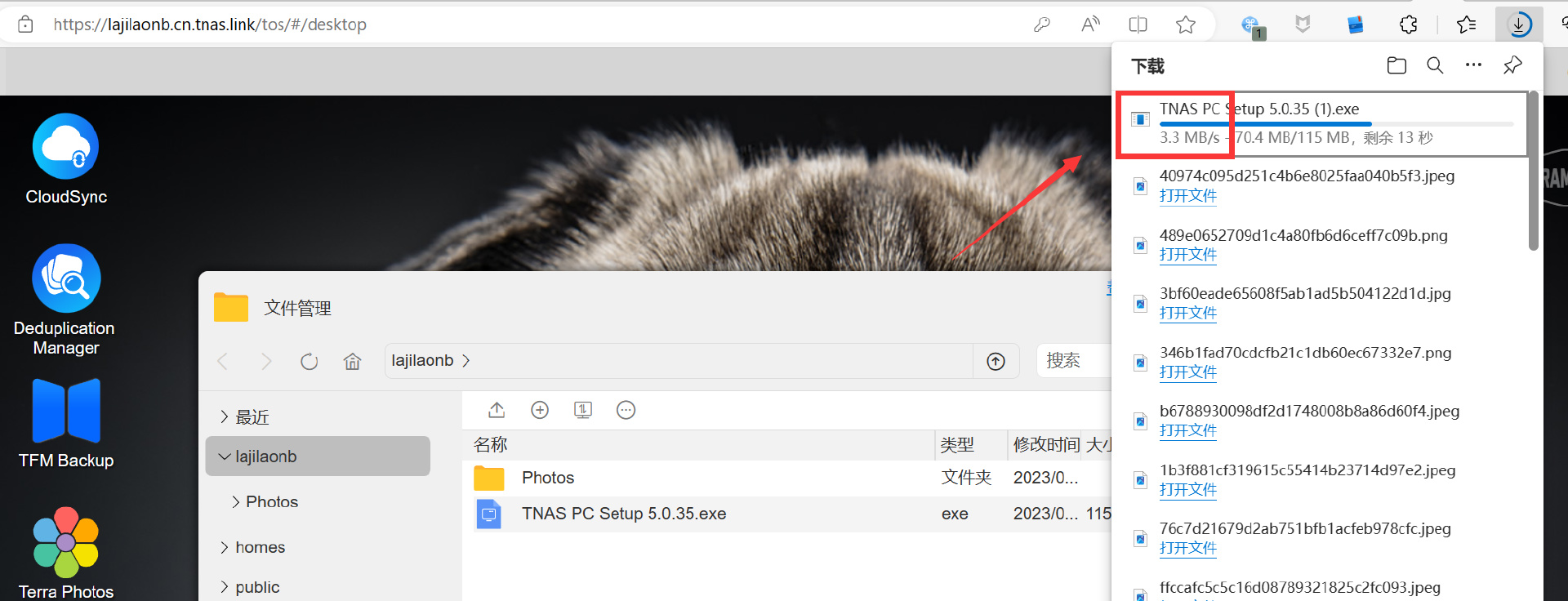
Task: Click the chevron after lajilaonb in breadcrumb
Action: [x=466, y=361]
